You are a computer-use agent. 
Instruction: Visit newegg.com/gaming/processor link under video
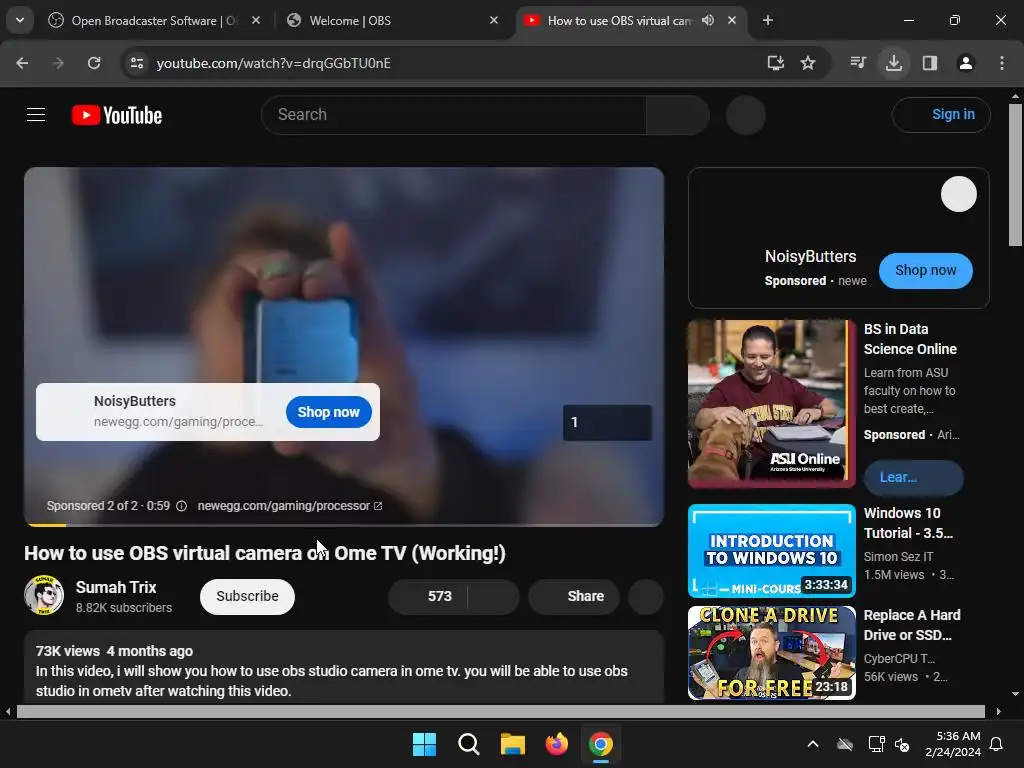(289, 505)
